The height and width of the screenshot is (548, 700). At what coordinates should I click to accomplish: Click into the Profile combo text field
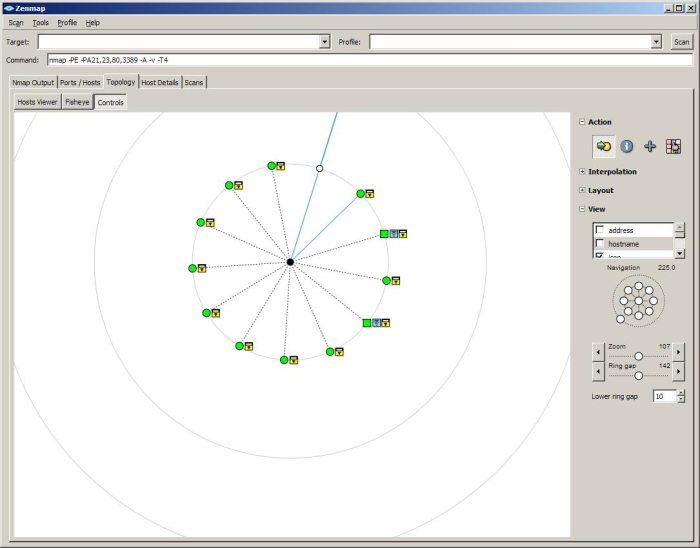click(x=510, y=42)
